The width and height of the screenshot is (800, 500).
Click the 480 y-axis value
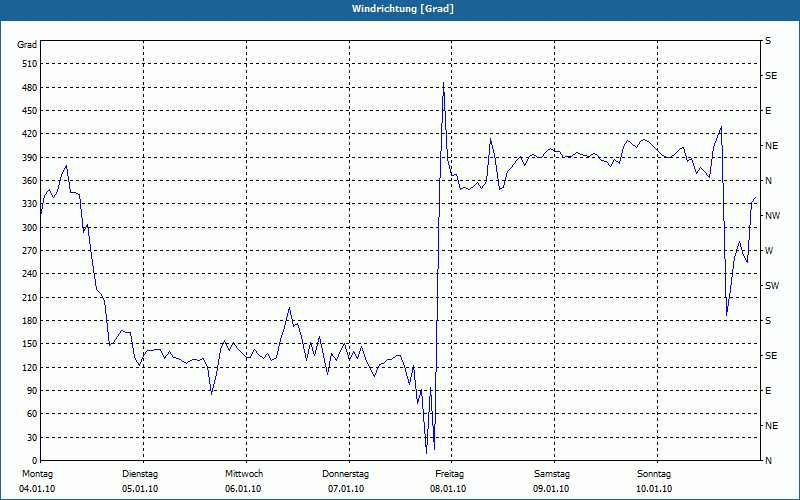pyautogui.click(x=30, y=88)
